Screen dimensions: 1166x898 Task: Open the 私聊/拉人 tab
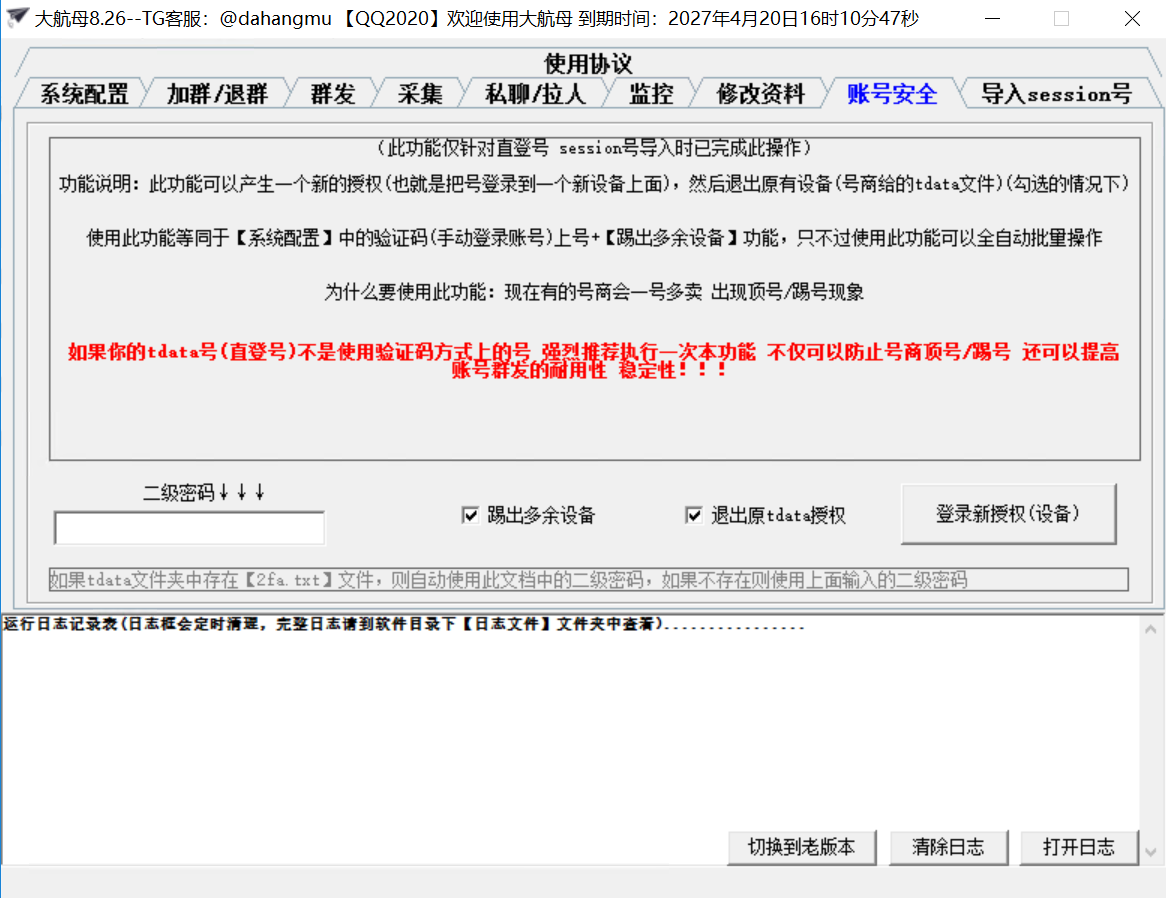pos(534,94)
